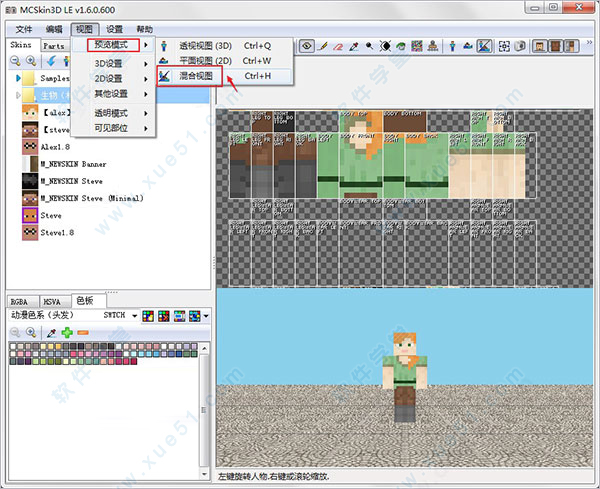Expand the toolbar overflow chevron

pyautogui.click(x=589, y=46)
